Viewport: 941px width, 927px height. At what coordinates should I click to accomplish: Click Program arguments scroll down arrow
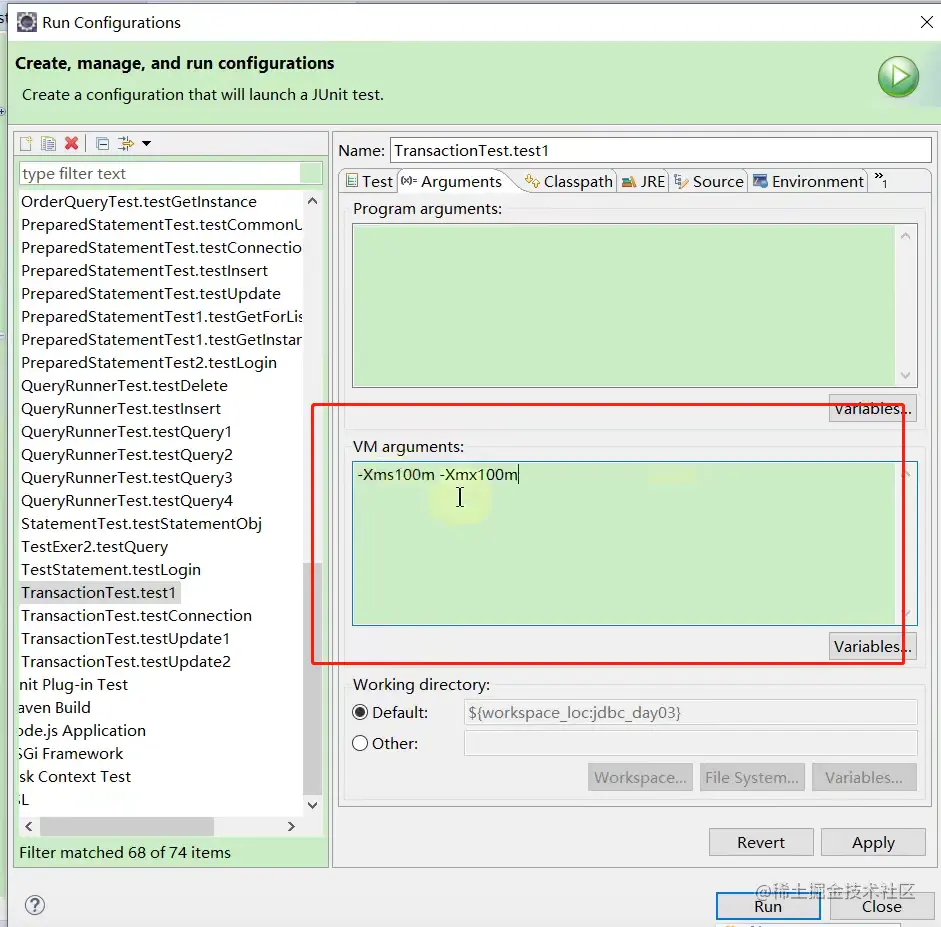pos(906,376)
